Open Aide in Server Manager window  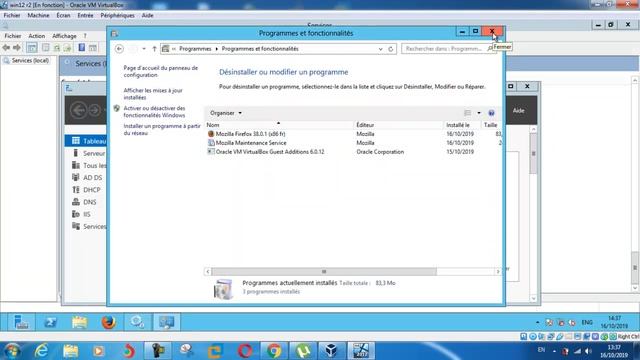(518, 111)
